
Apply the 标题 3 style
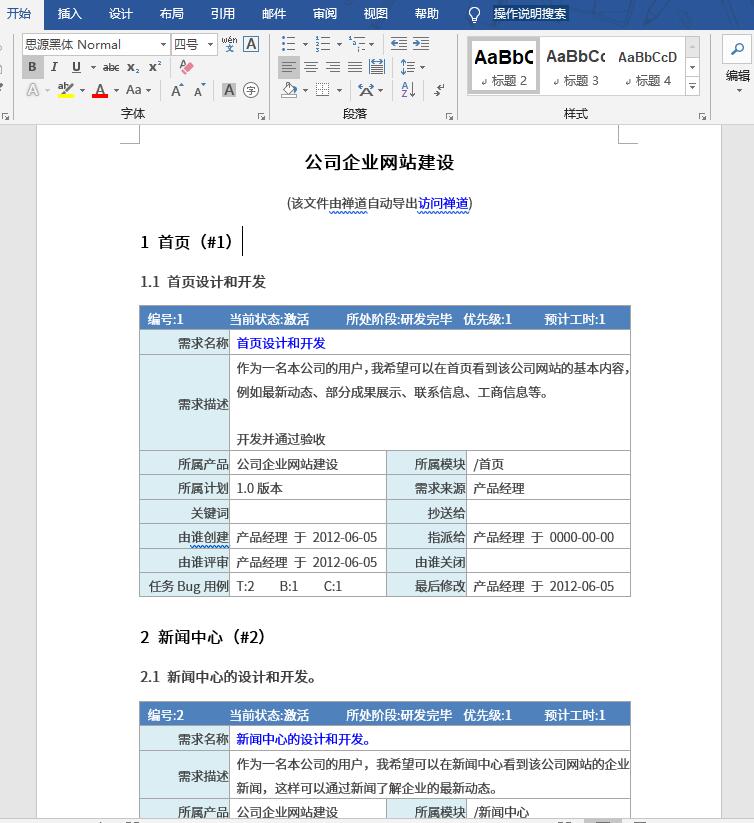(575, 66)
